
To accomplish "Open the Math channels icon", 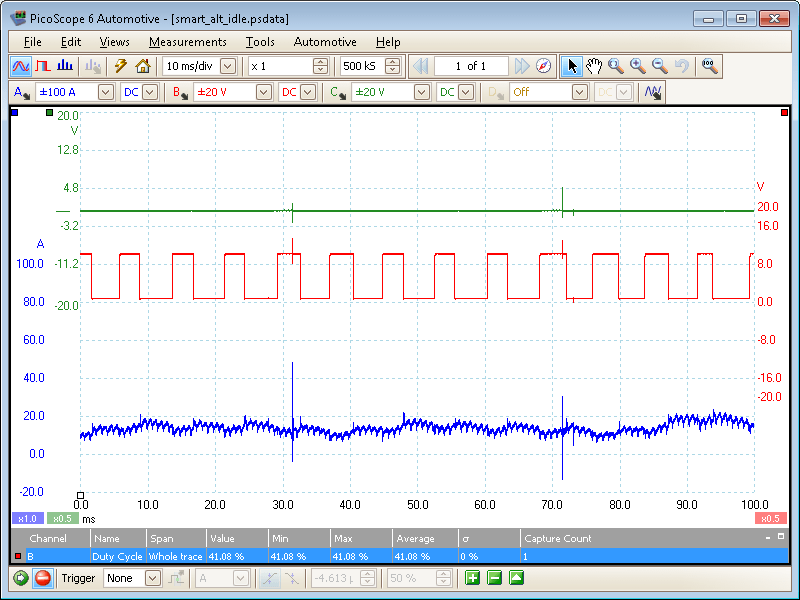I will click(654, 92).
